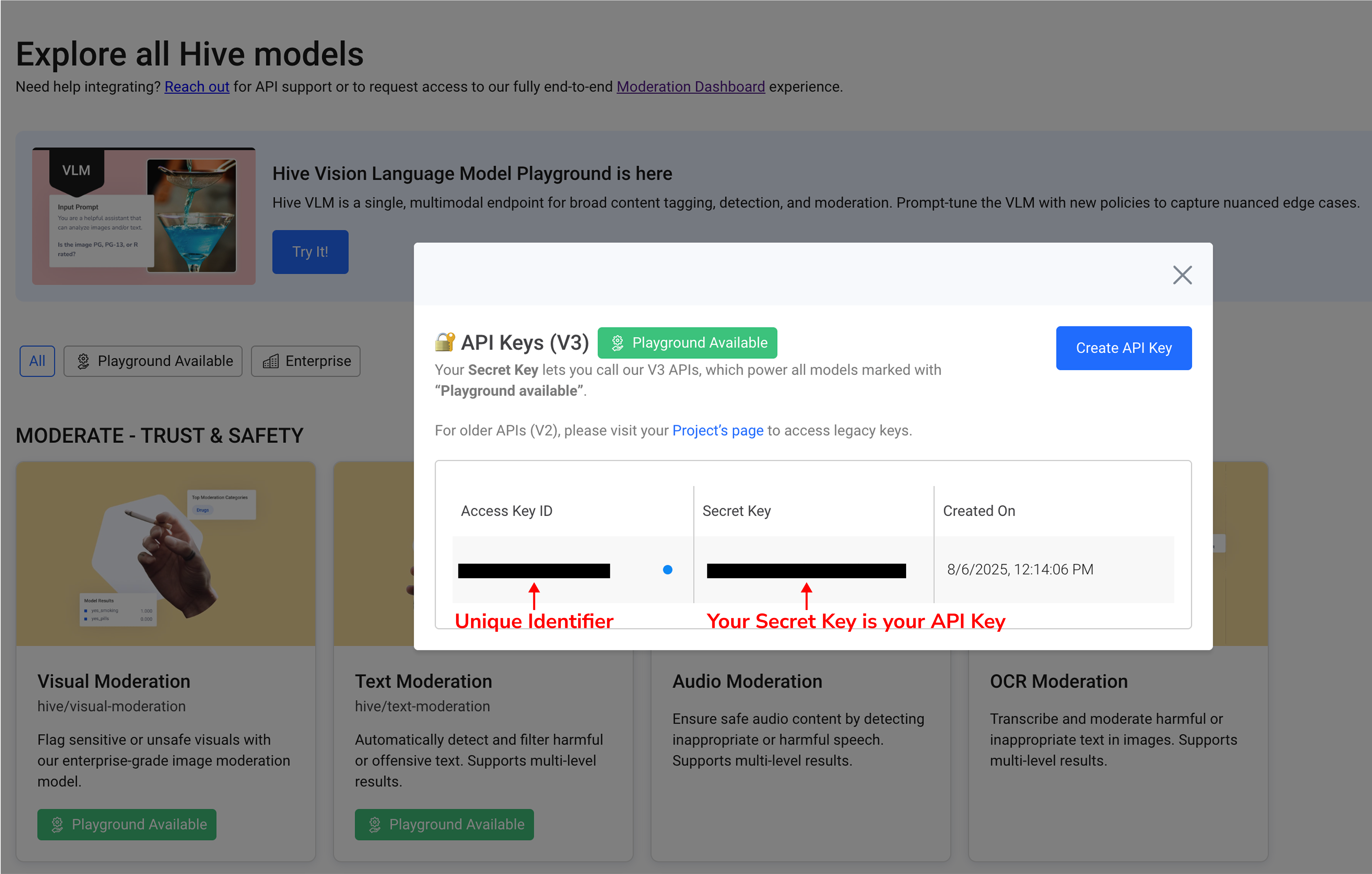
Task: Click Playground Available under Text Moderation
Action: [x=444, y=824]
